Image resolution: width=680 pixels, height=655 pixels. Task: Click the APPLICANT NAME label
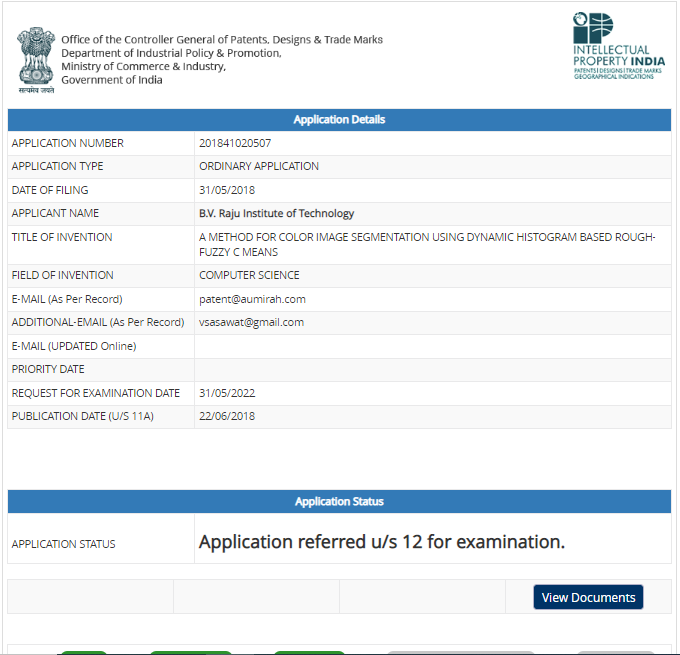[55, 213]
